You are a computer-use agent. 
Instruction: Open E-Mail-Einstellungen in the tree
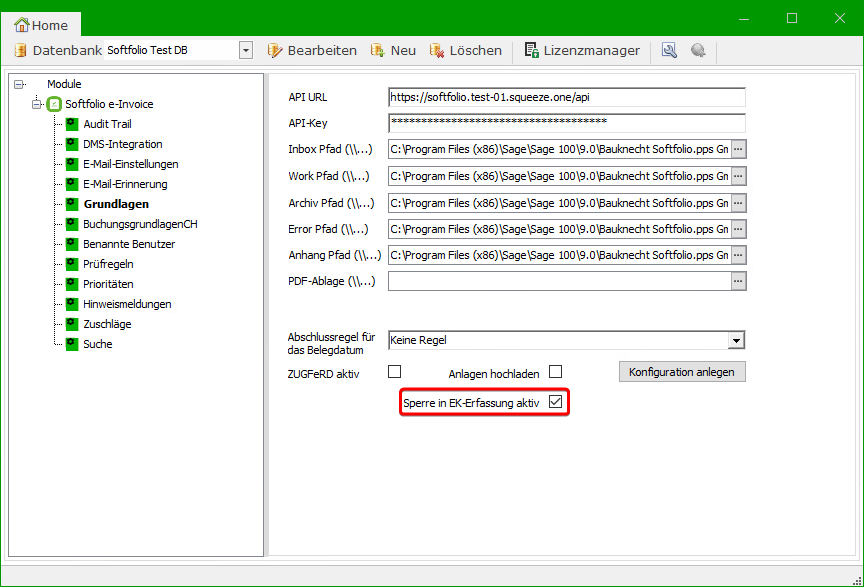(x=130, y=164)
